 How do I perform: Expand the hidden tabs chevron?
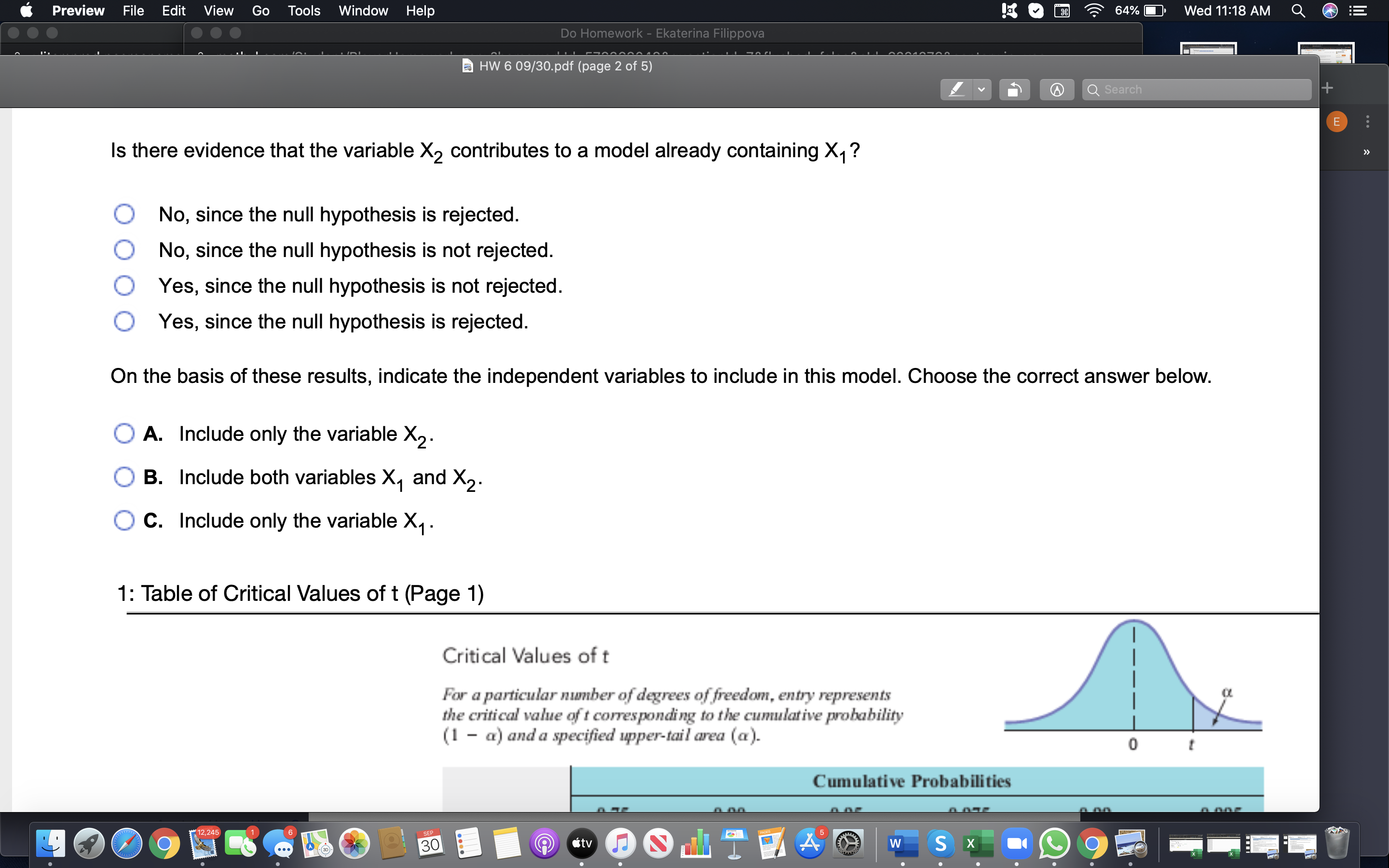coord(1367,151)
